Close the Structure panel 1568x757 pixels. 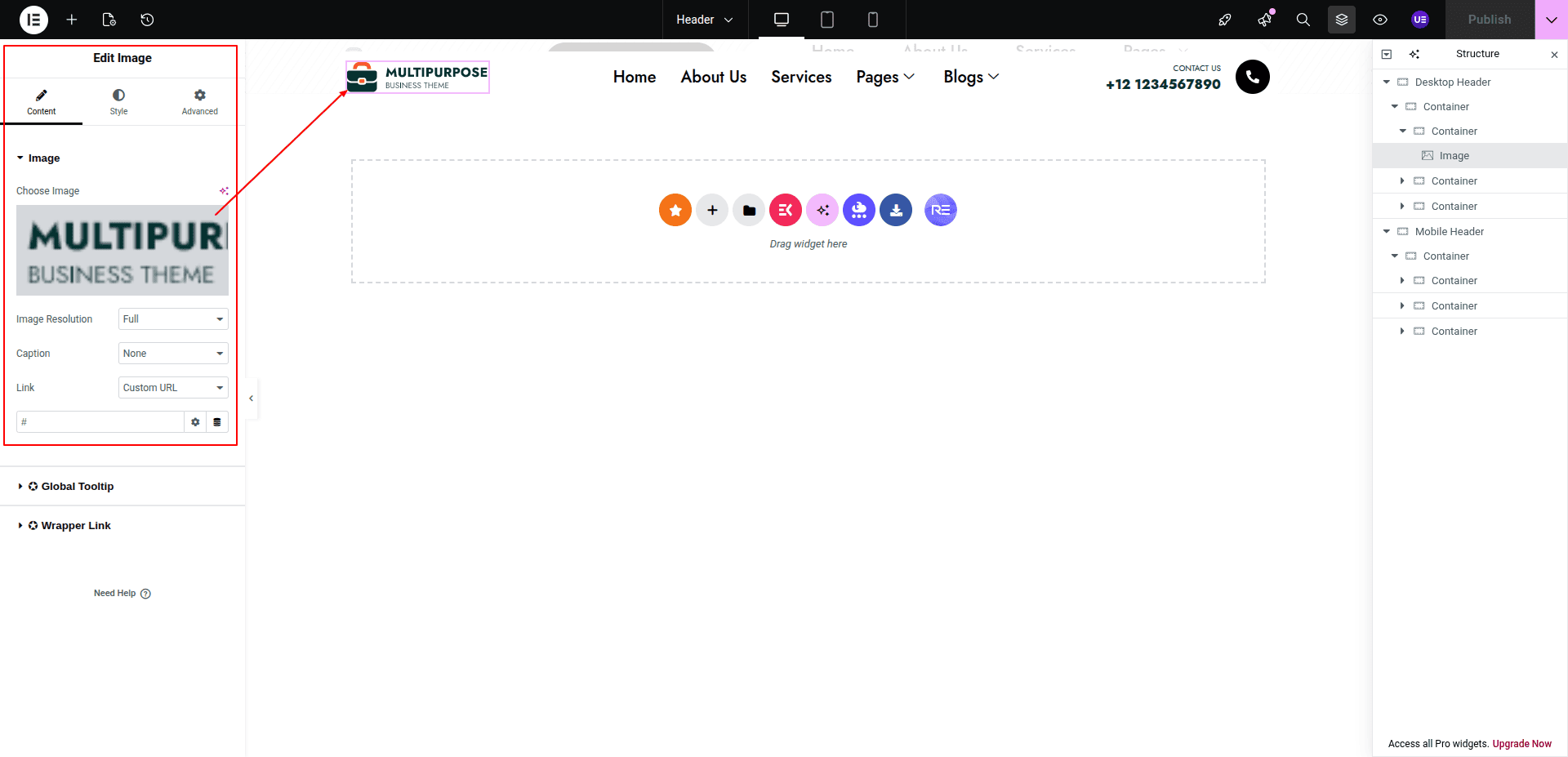(1554, 55)
